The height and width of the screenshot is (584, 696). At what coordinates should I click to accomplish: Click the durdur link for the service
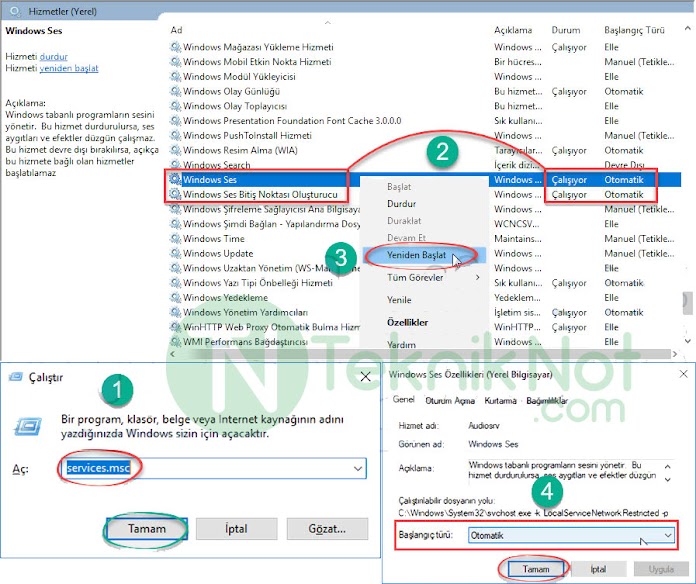pos(54,57)
